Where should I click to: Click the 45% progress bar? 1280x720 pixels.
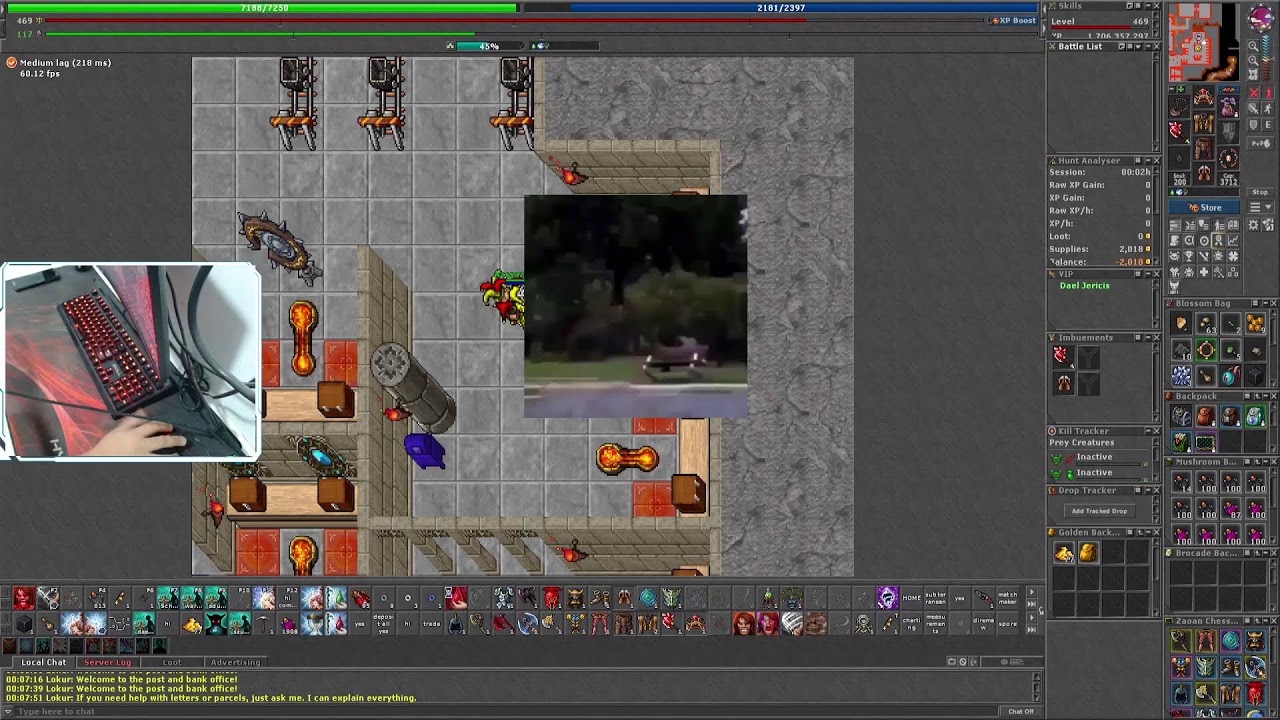488,46
